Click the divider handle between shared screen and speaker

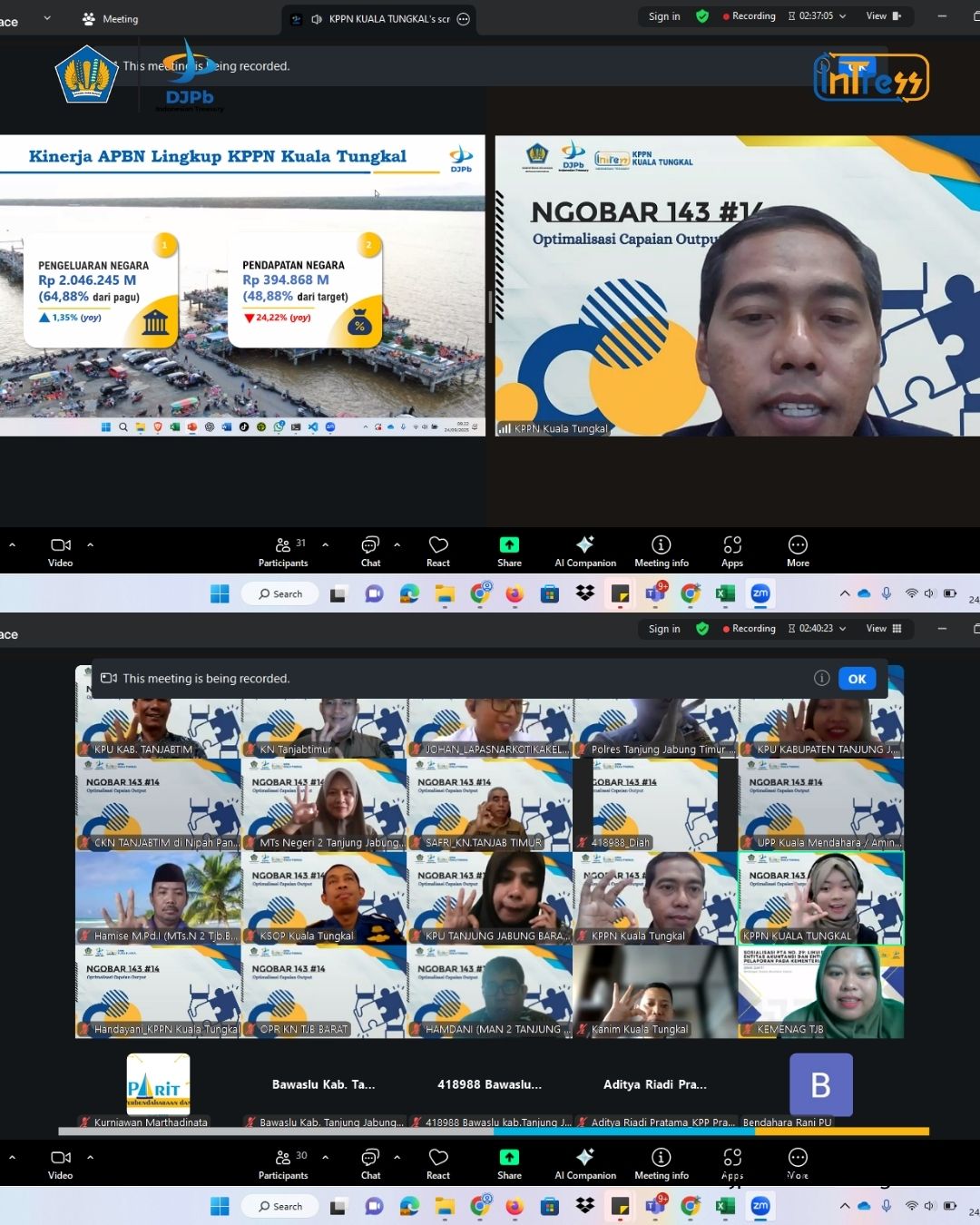coord(491,307)
